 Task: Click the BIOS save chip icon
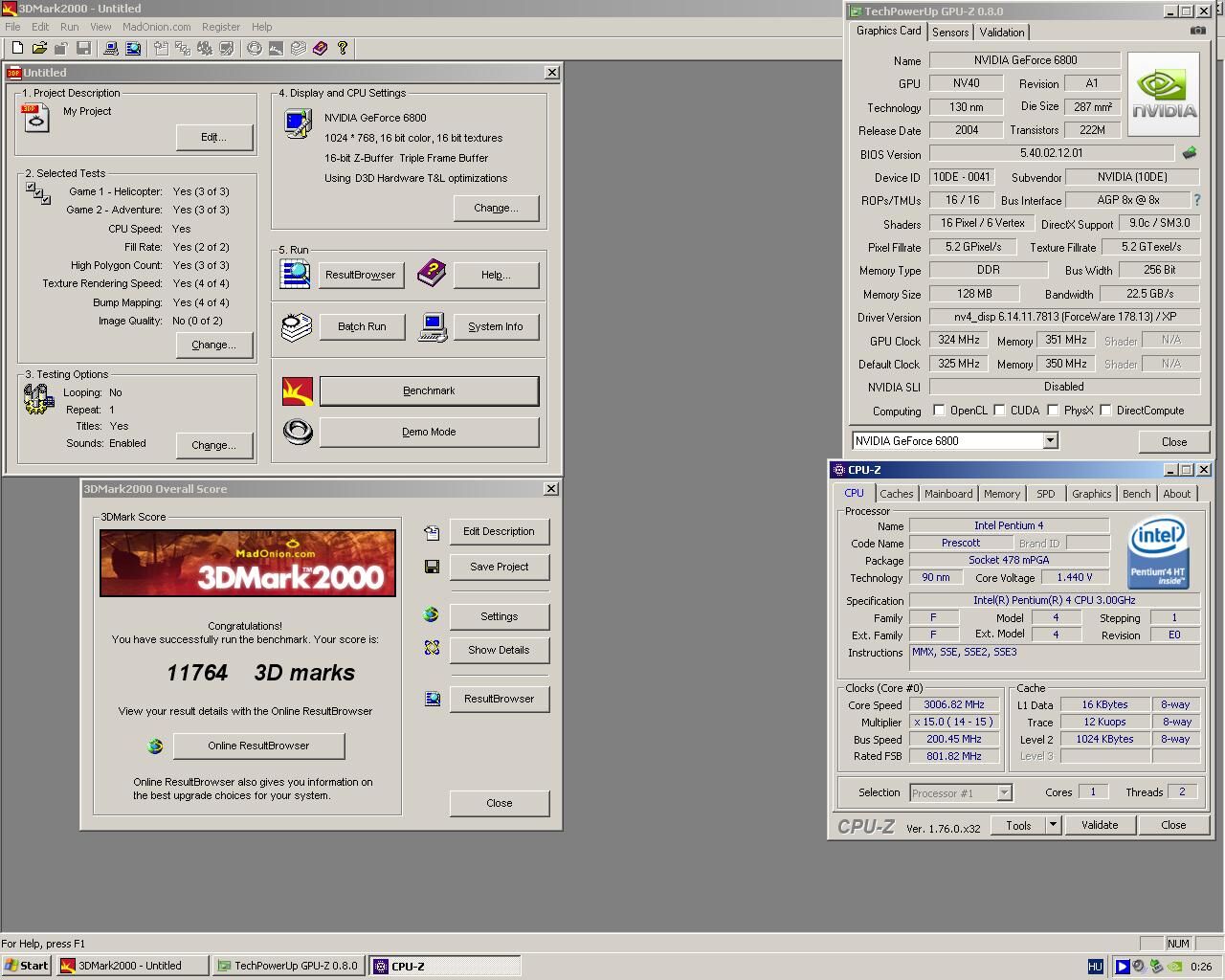(1190, 153)
